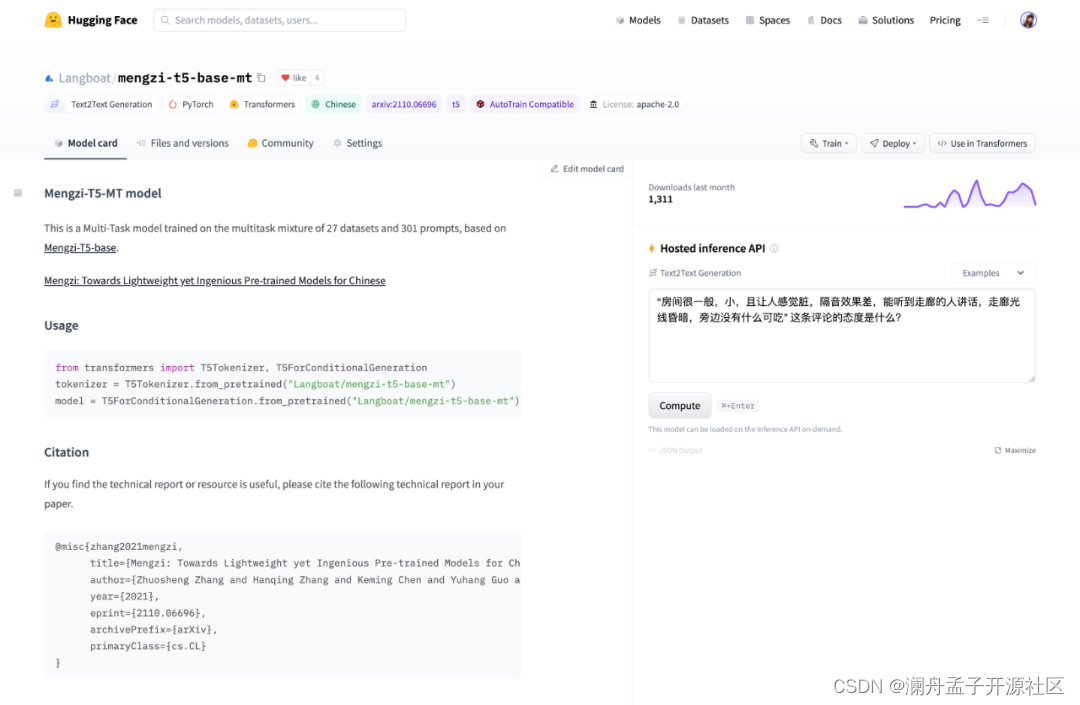Click the like count number 4
The width and height of the screenshot is (1080, 705).
pos(317,78)
